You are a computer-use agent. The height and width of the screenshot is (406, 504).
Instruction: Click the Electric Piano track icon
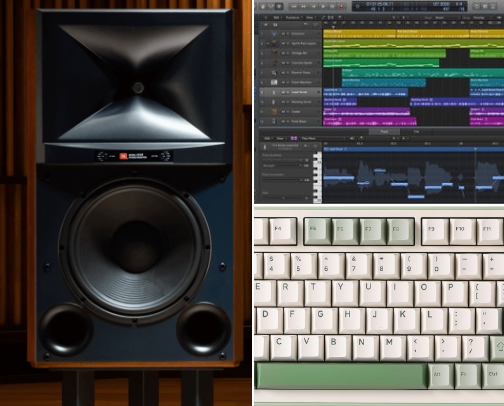(x=274, y=72)
